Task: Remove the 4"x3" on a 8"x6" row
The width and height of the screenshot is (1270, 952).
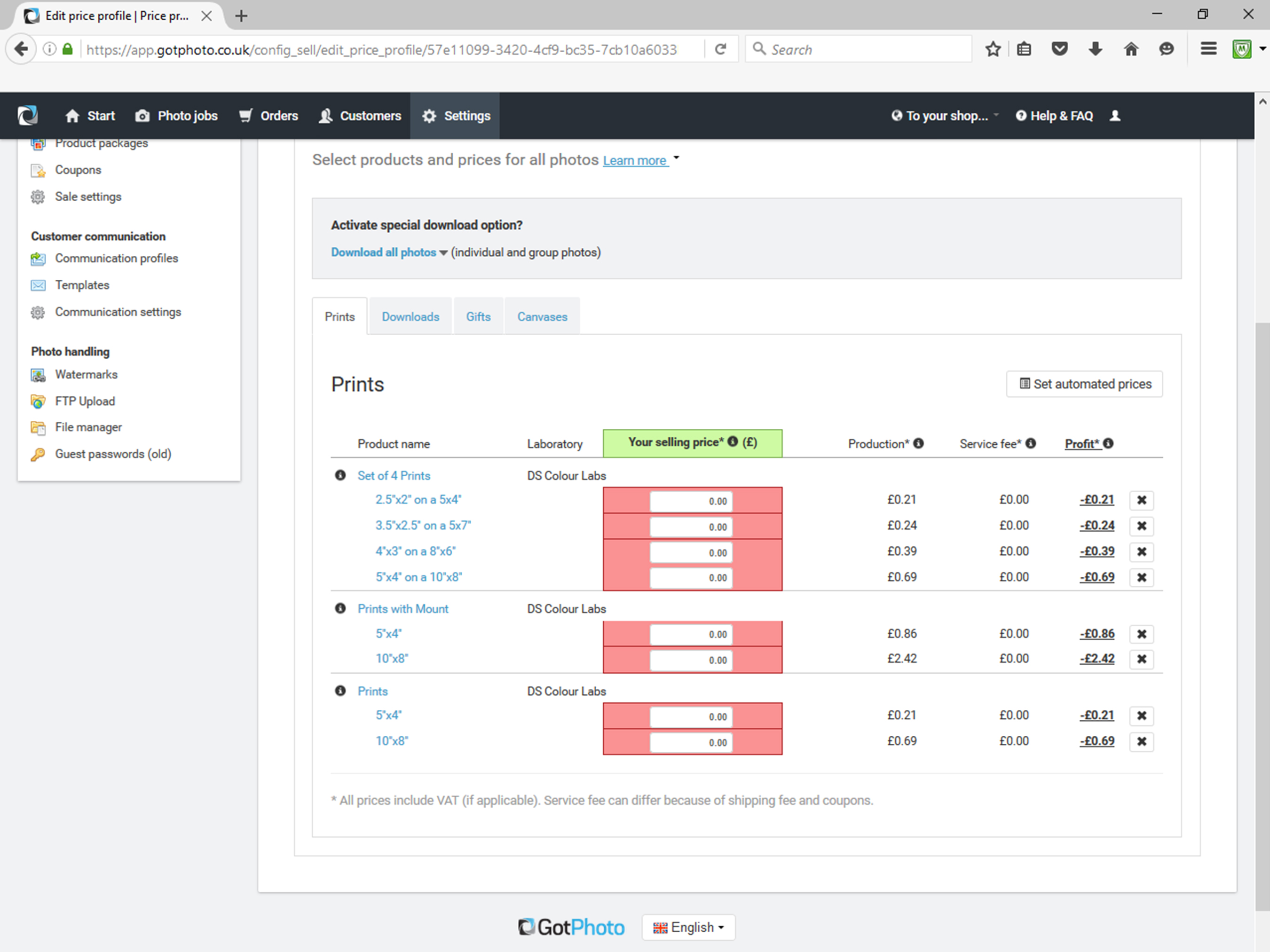Action: click(1141, 551)
